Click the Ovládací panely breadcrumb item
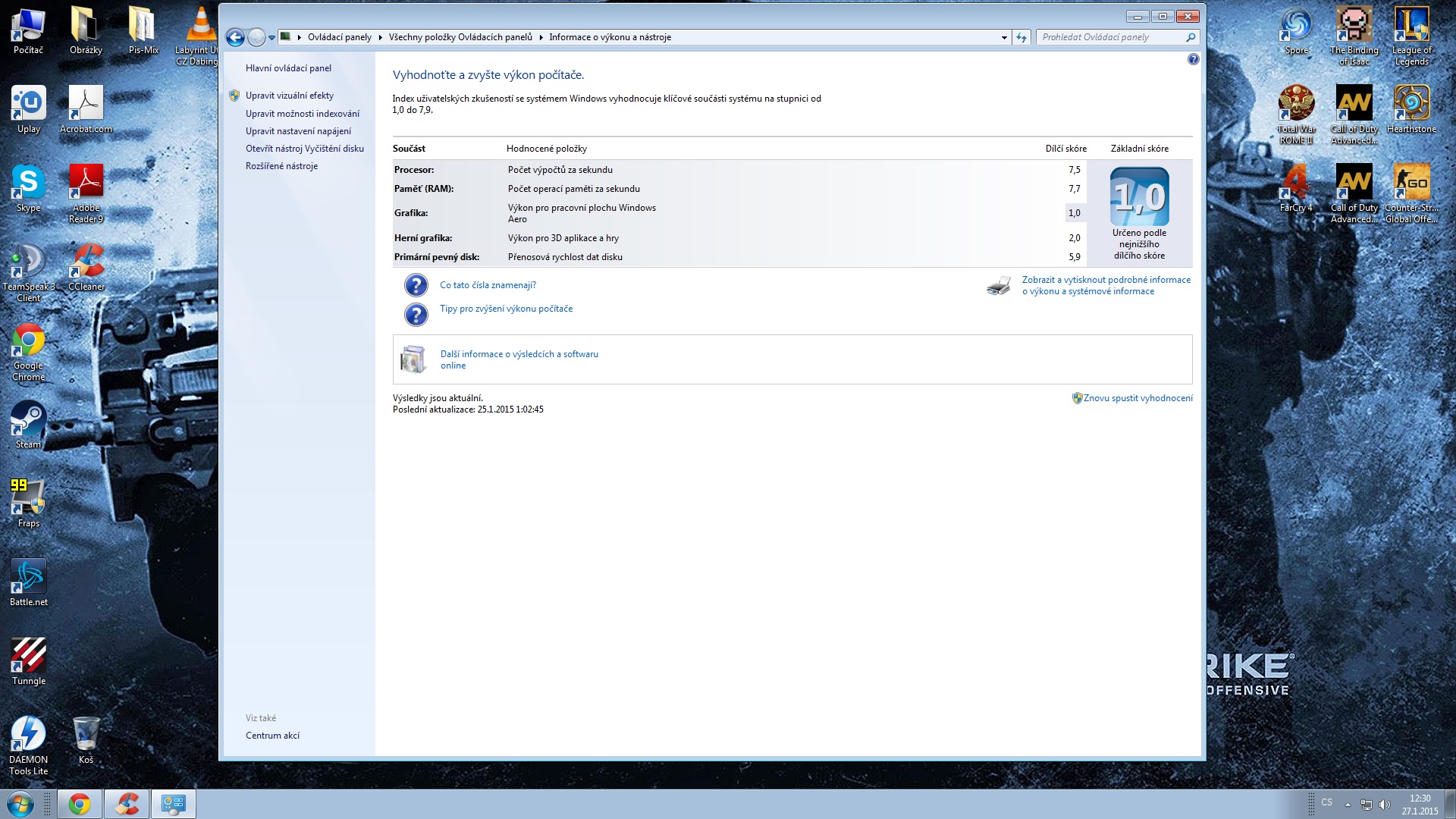This screenshot has width=1456, height=819. click(x=339, y=37)
